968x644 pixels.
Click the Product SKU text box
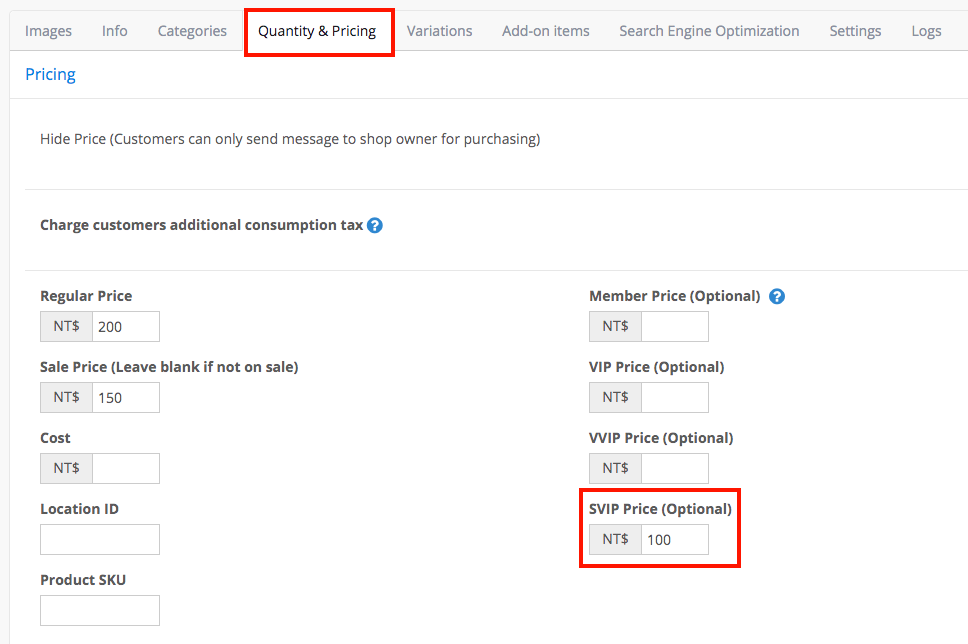coord(100,611)
